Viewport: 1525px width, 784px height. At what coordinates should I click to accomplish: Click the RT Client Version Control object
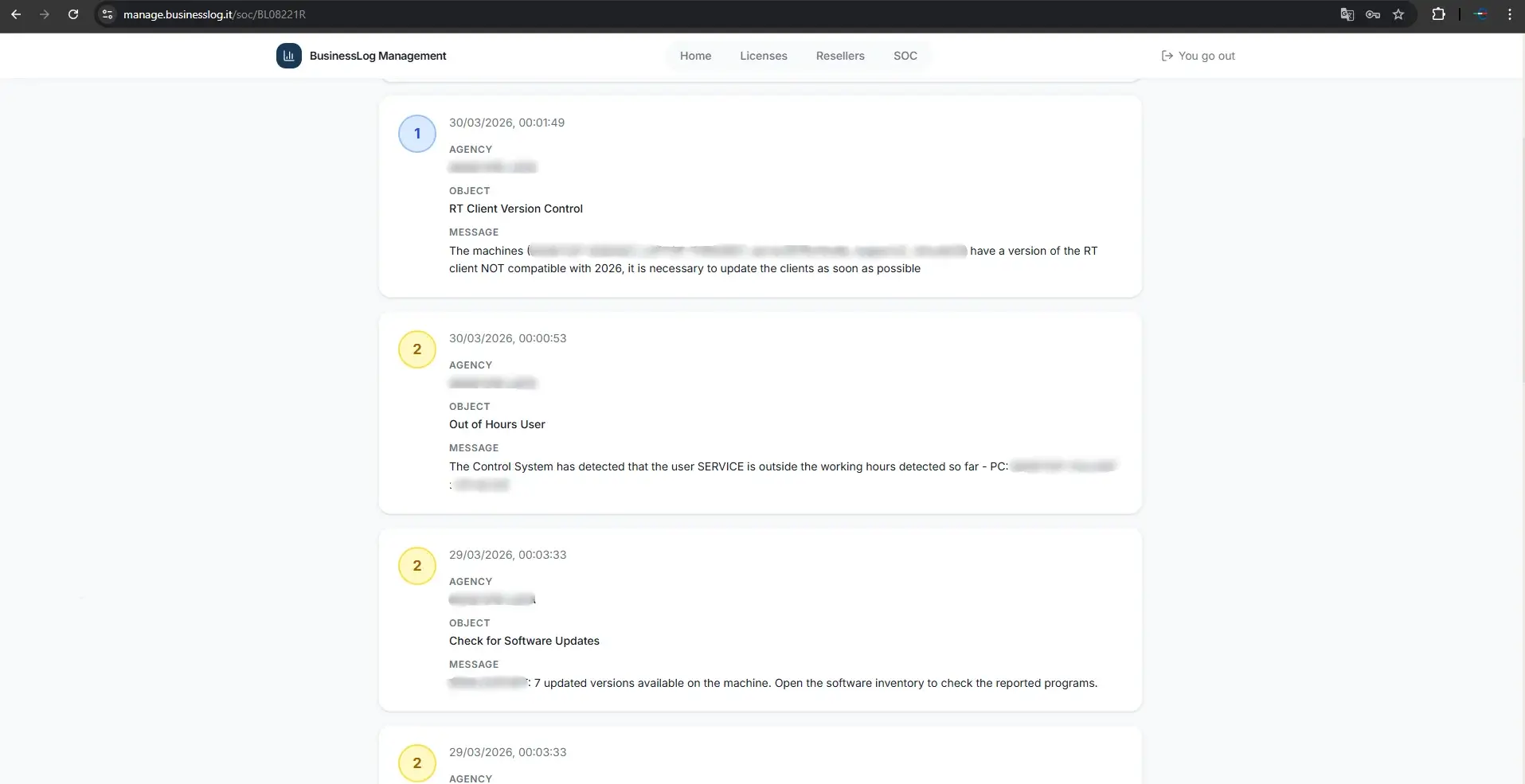pyautogui.click(x=516, y=209)
